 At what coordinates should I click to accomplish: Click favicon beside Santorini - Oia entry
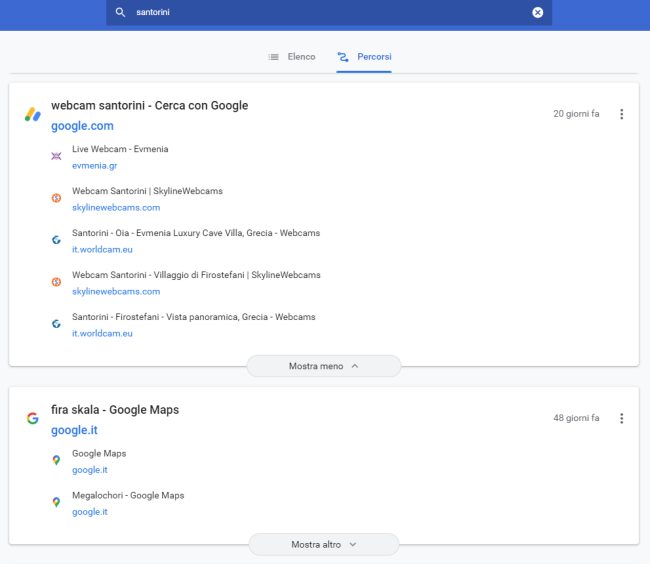(56, 240)
